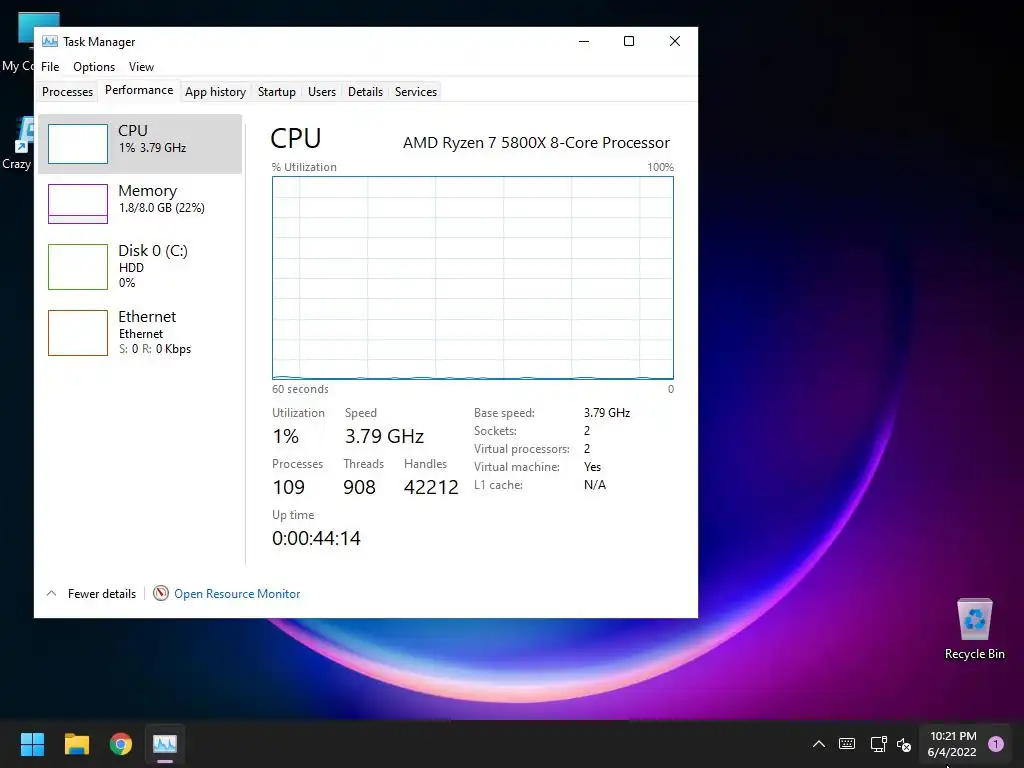Click the muted volume tray icon

point(904,744)
